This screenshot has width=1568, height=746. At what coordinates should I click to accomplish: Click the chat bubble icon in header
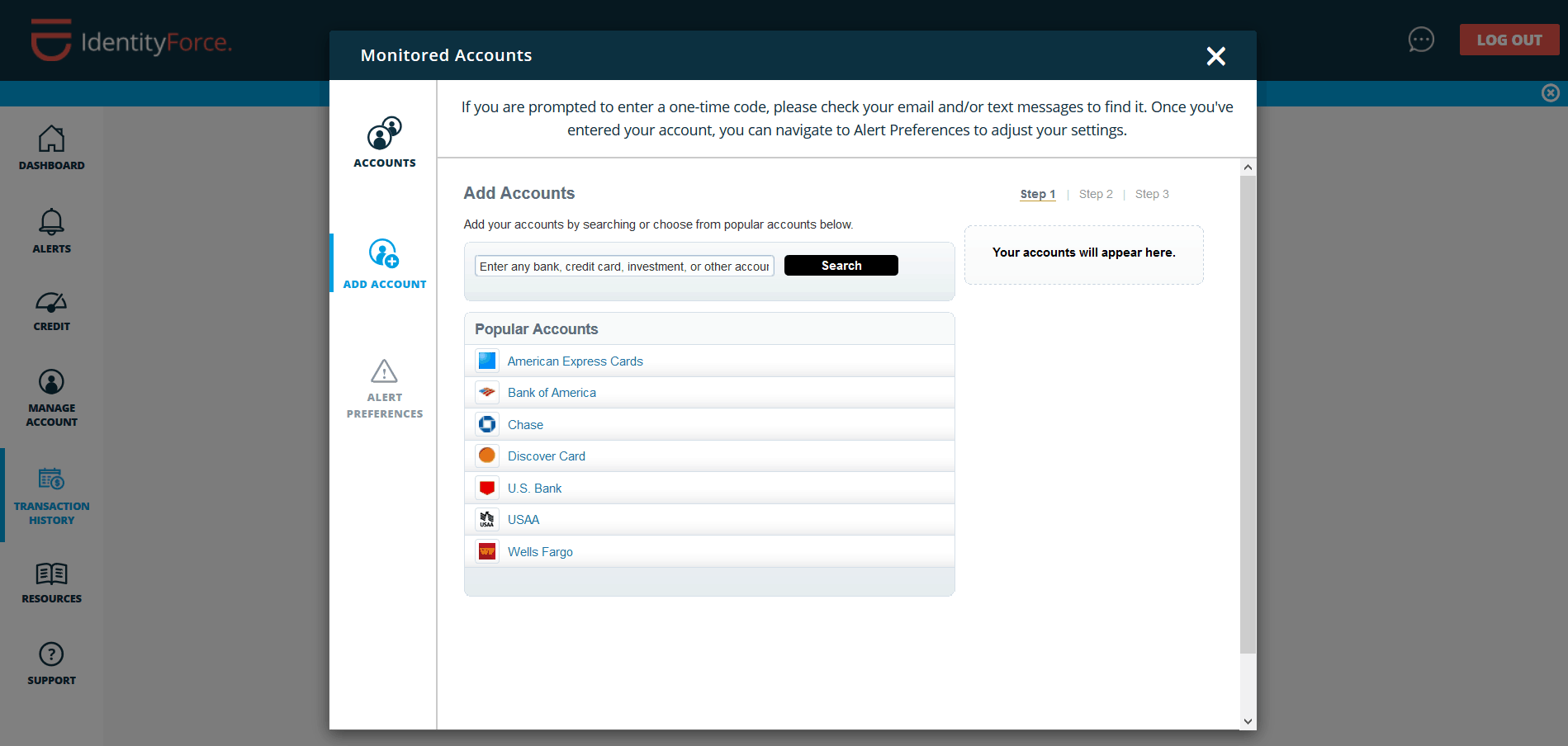pos(1421,40)
